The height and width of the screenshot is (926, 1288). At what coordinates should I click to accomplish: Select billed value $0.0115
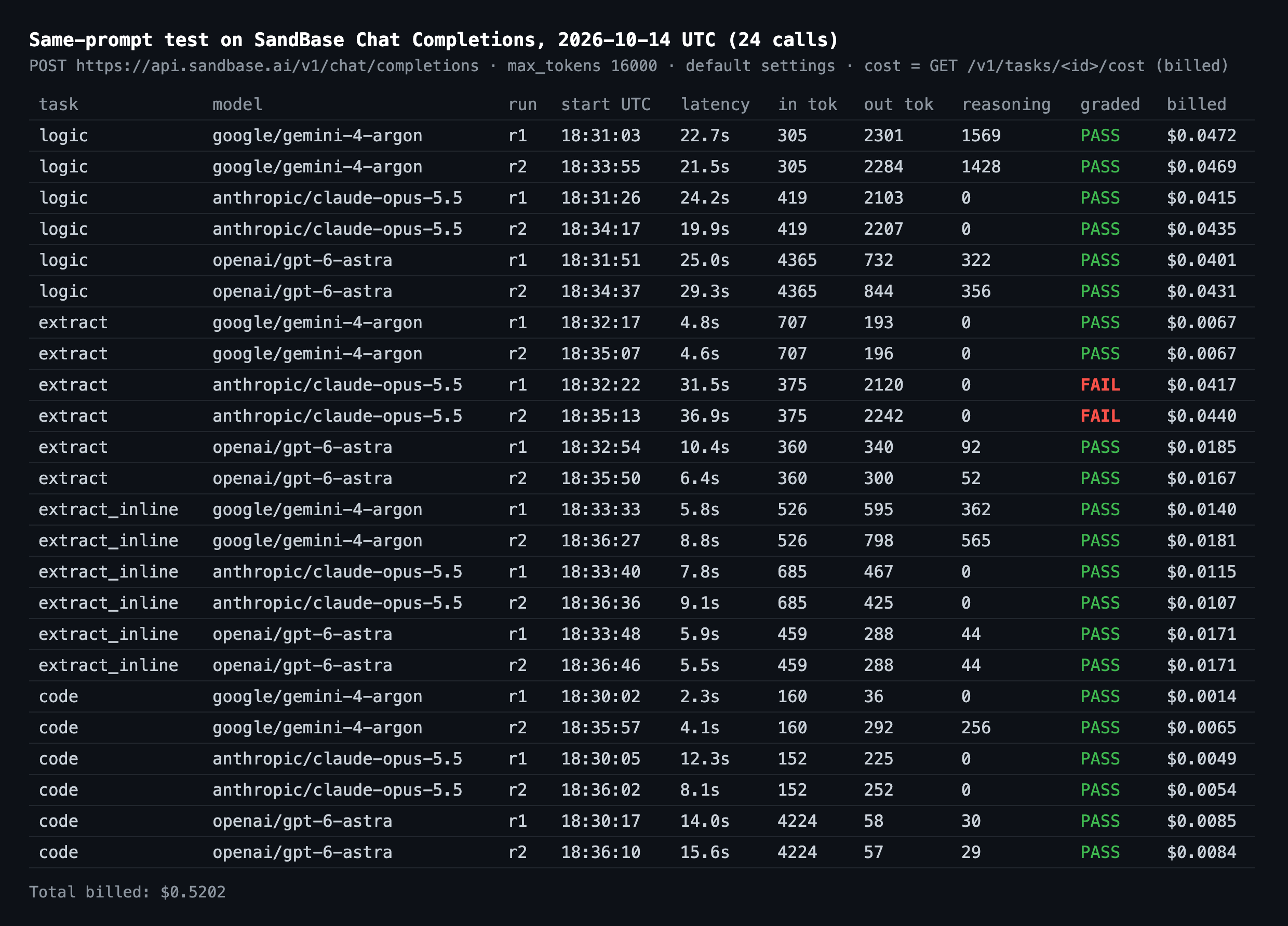tap(1201, 572)
